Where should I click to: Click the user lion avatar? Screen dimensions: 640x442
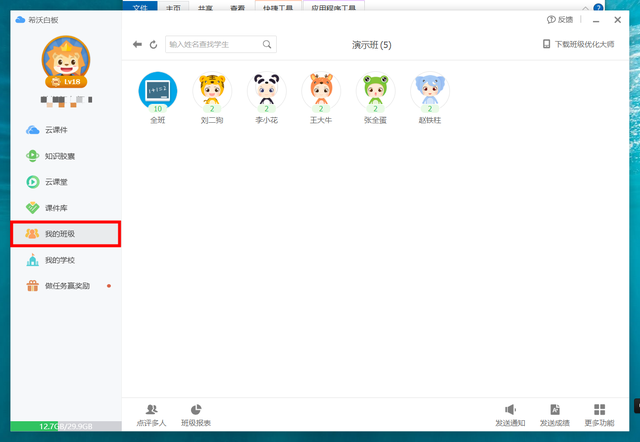(x=66, y=60)
